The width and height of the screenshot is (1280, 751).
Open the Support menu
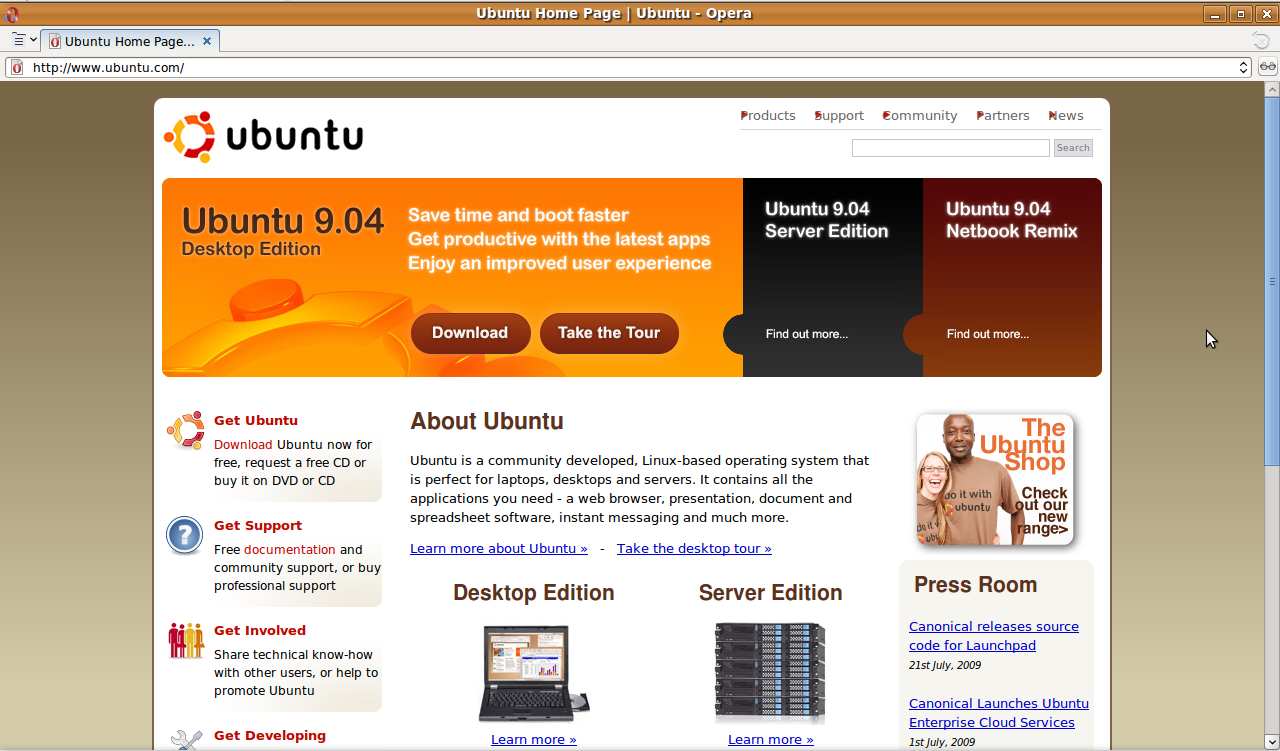click(839, 116)
